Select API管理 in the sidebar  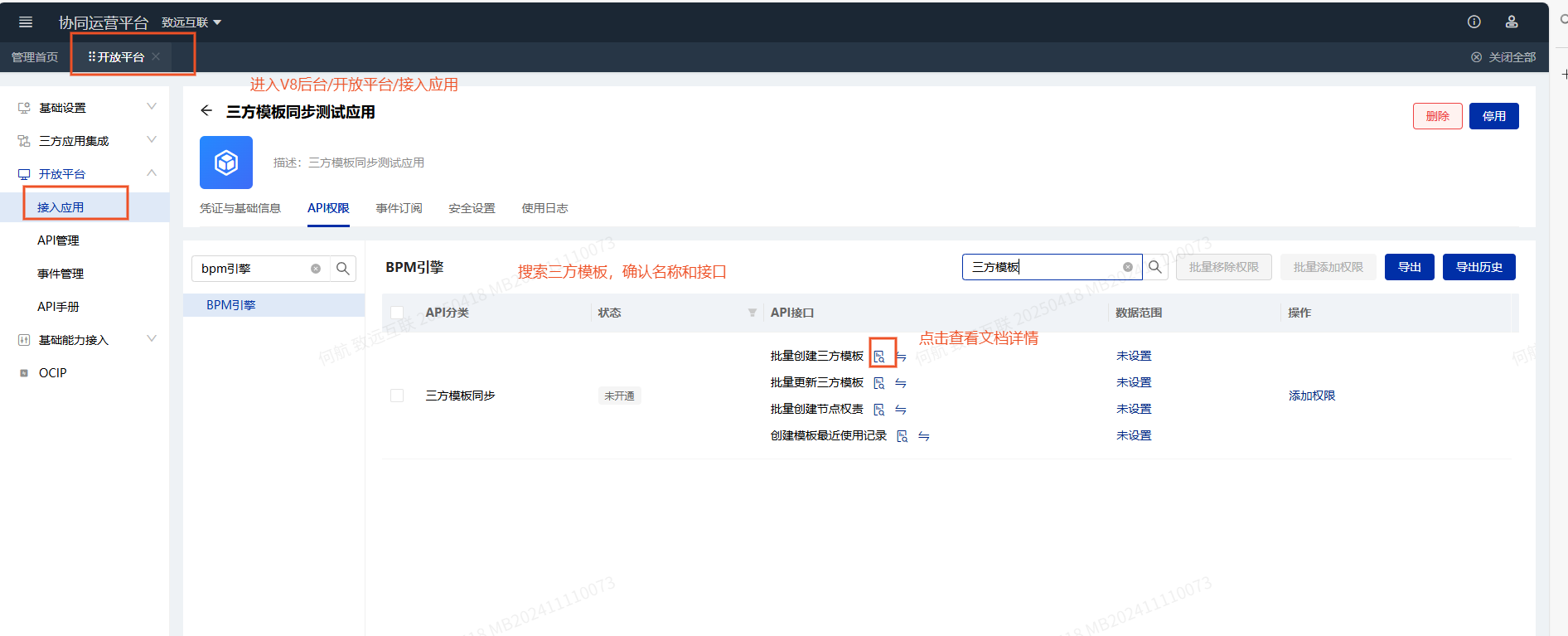[x=58, y=240]
